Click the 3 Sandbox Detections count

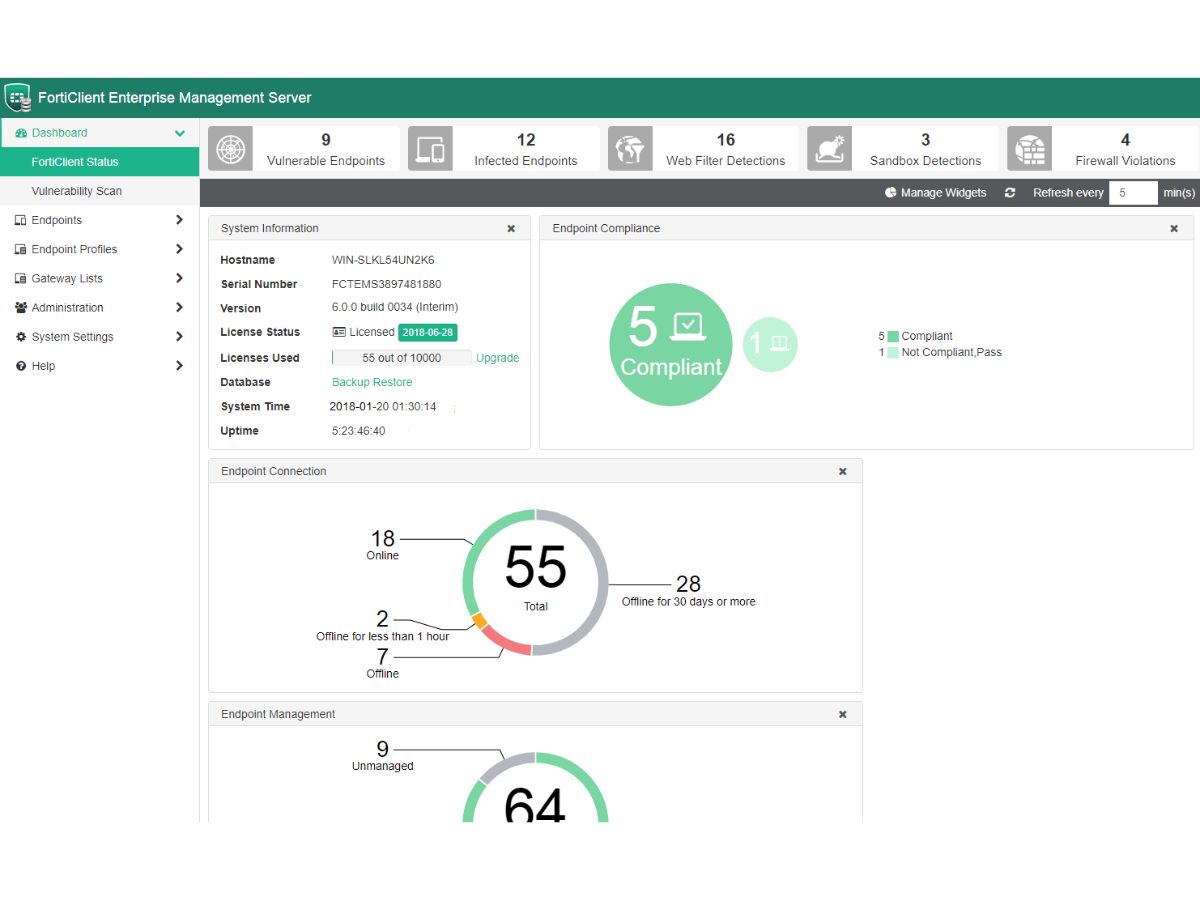pyautogui.click(x=926, y=140)
